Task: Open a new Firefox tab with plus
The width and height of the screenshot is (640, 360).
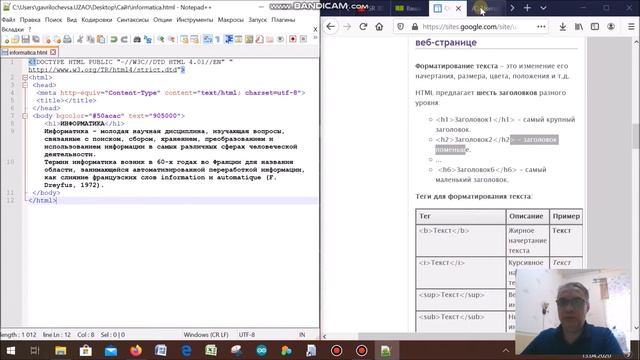Action: tap(527, 8)
